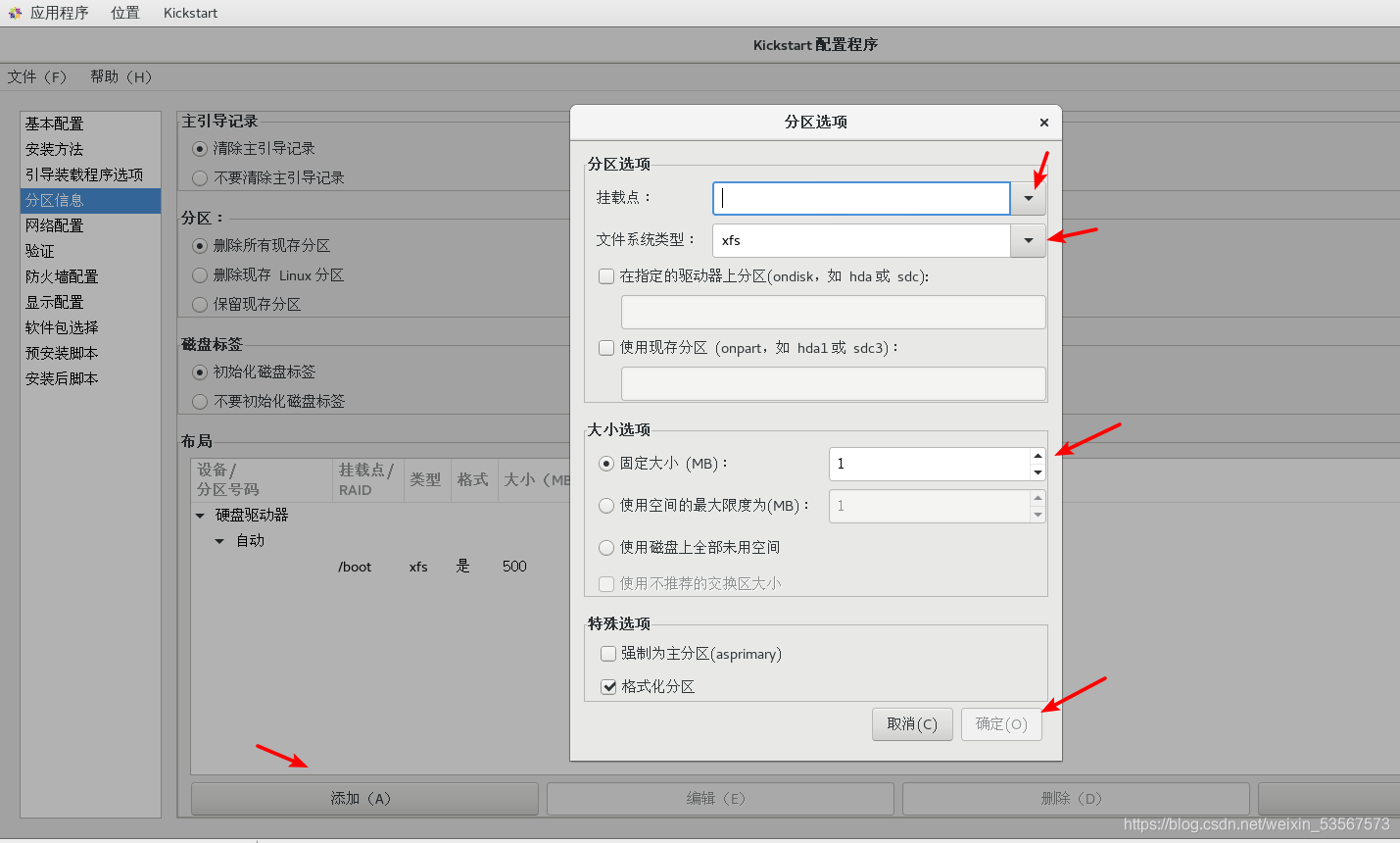Click the fixed size value field

tap(929, 464)
